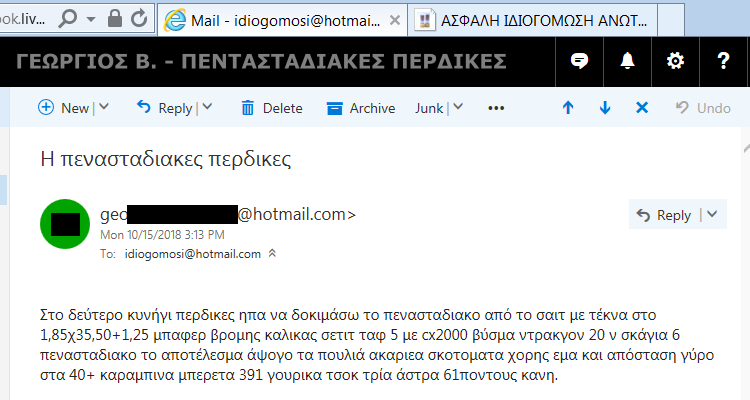This screenshot has height=400, width=750.
Task: Go to next message with the down arrow
Action: tap(605, 108)
